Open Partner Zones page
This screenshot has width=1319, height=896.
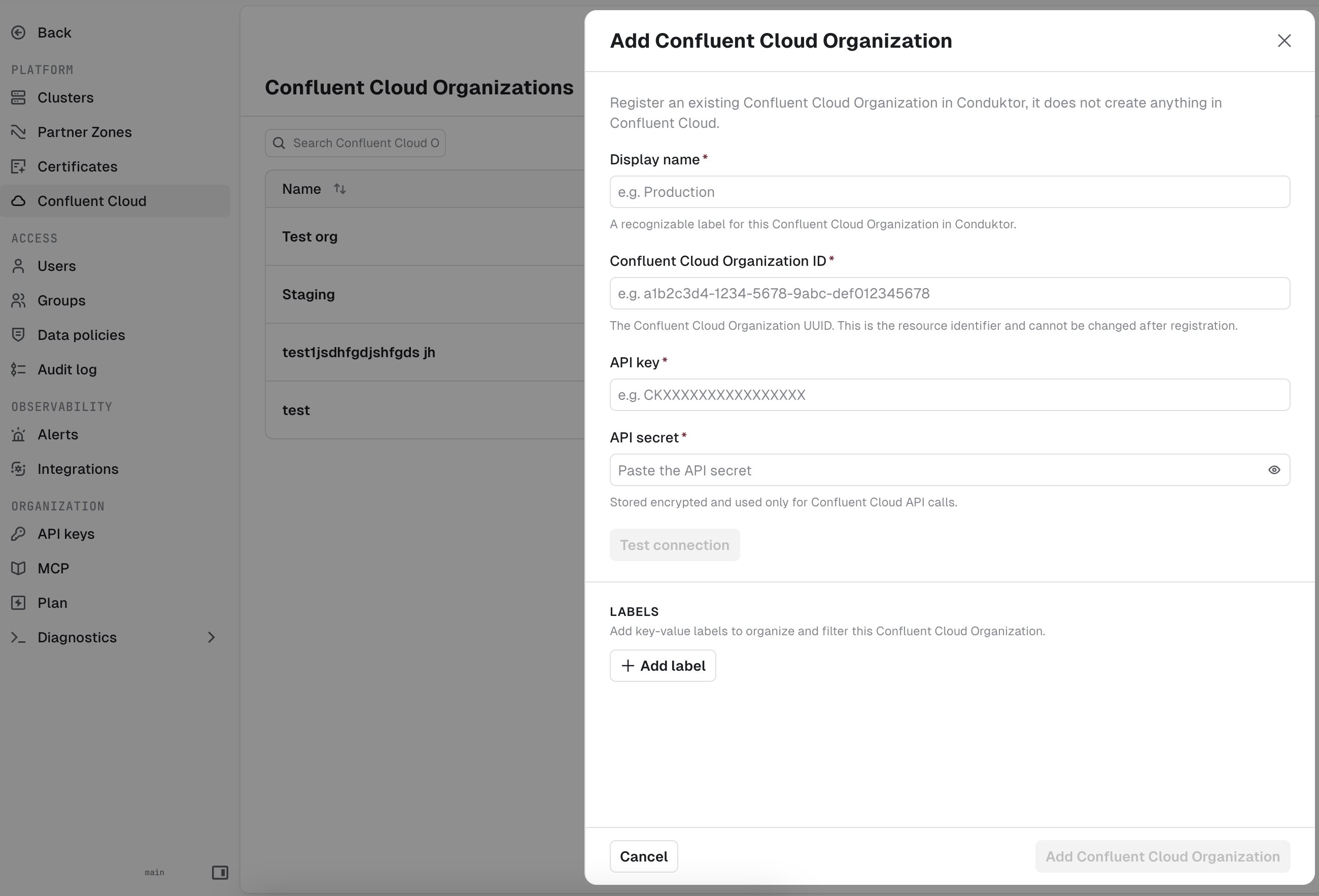[115, 132]
